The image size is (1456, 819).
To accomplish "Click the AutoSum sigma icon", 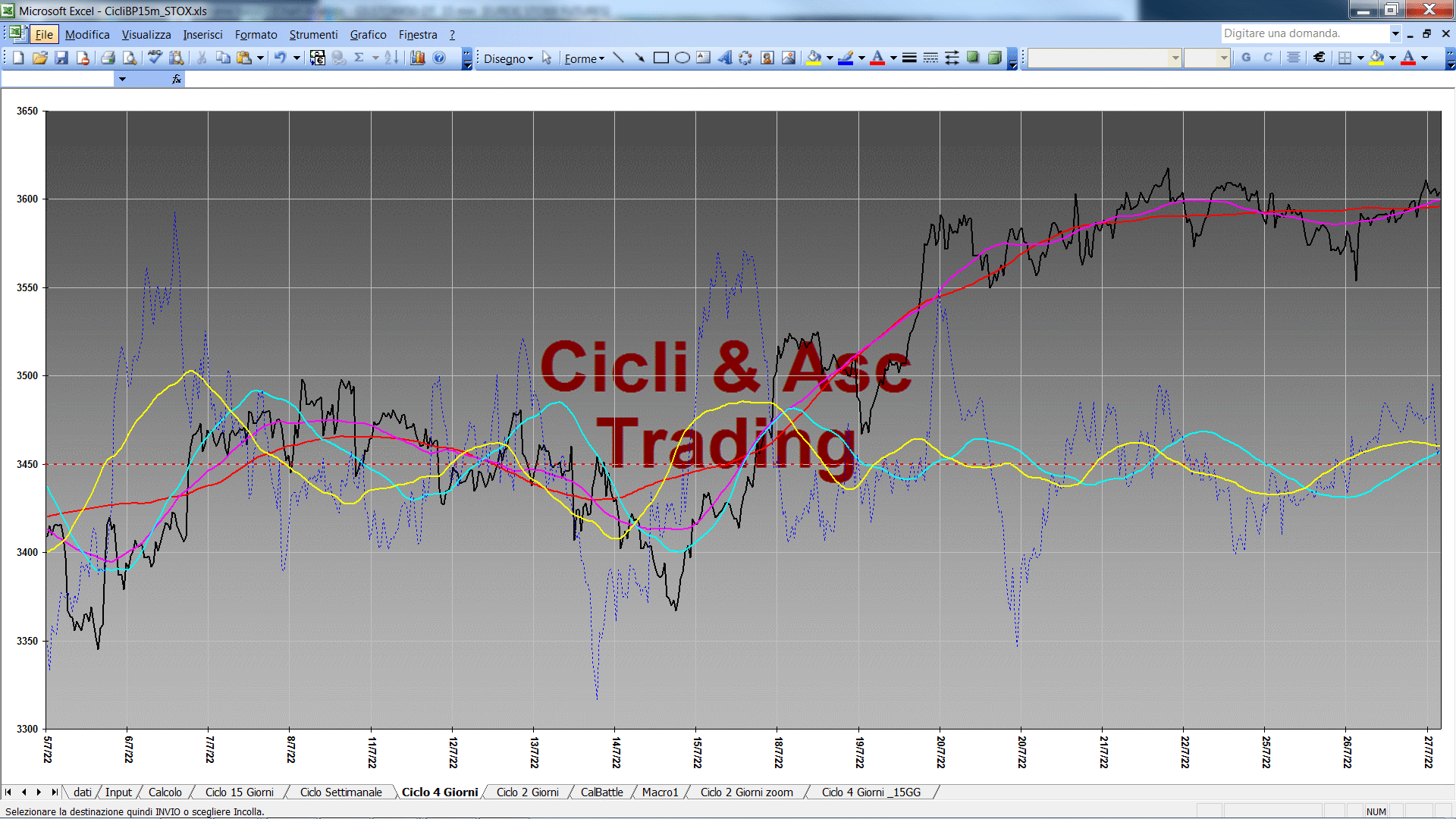I will 359,58.
